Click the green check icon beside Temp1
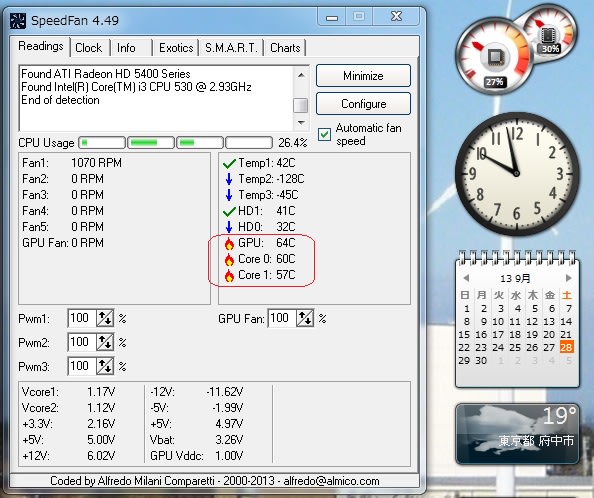This screenshot has height=498, width=594. click(x=229, y=164)
